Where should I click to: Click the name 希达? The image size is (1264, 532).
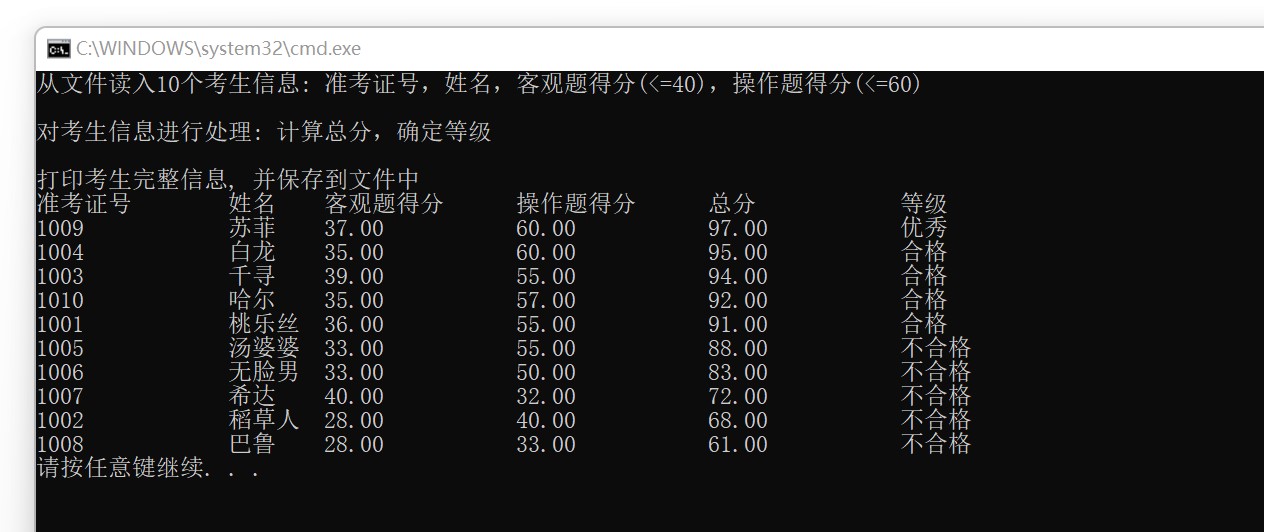pyautogui.click(x=252, y=396)
